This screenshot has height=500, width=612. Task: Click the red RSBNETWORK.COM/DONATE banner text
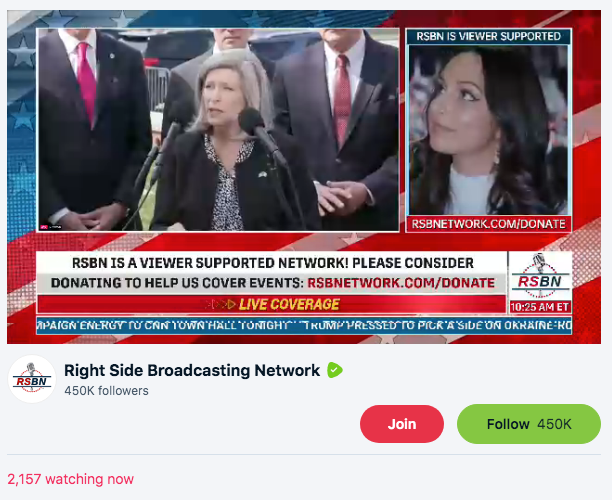[x=401, y=283]
